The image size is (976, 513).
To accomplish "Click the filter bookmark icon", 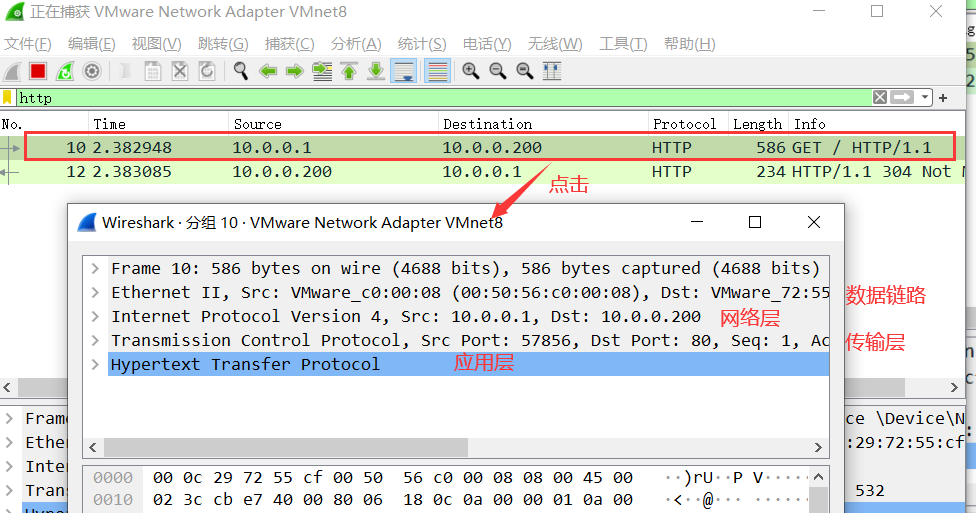I will coord(7,98).
